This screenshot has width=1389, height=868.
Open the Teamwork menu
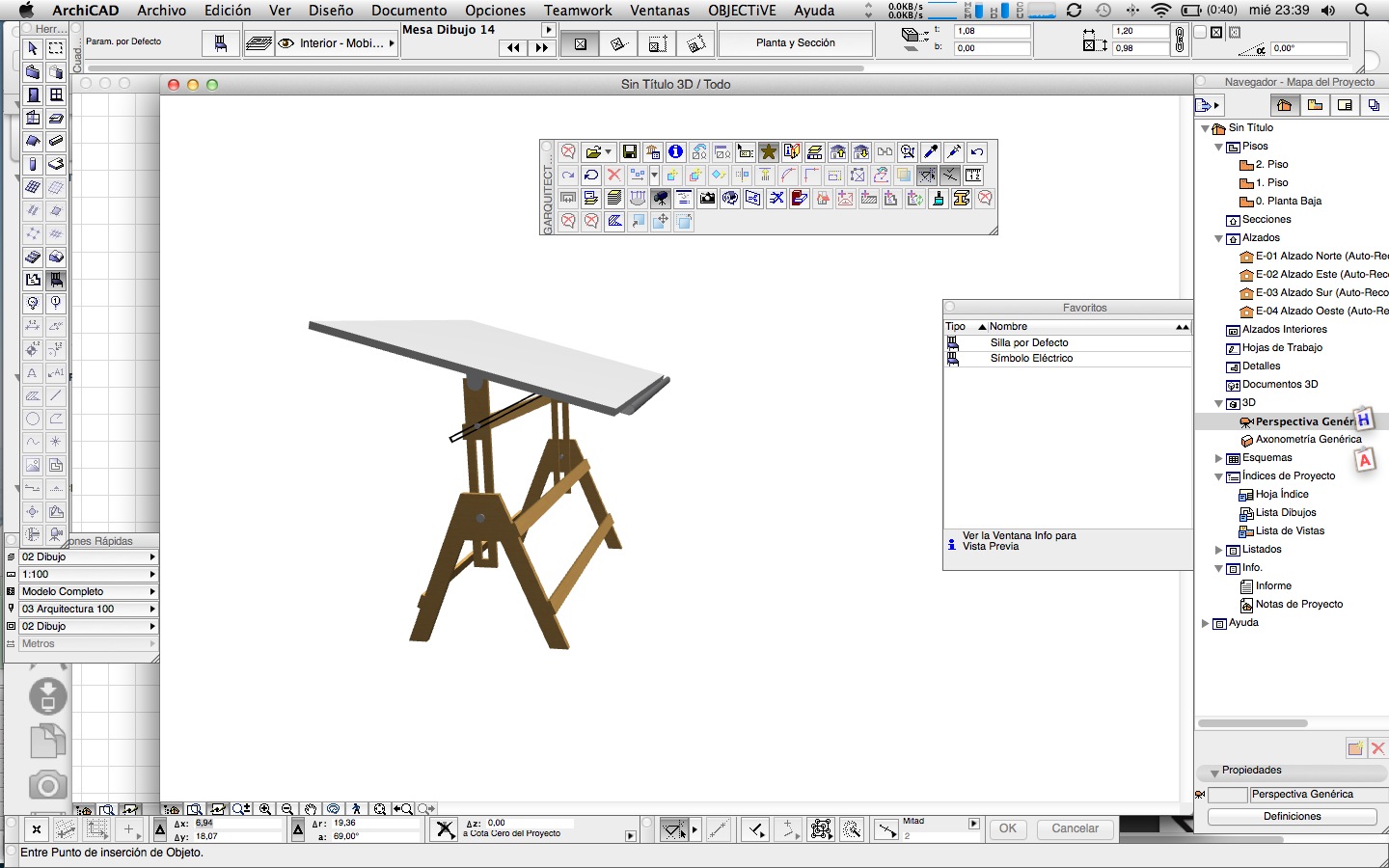pos(577,11)
